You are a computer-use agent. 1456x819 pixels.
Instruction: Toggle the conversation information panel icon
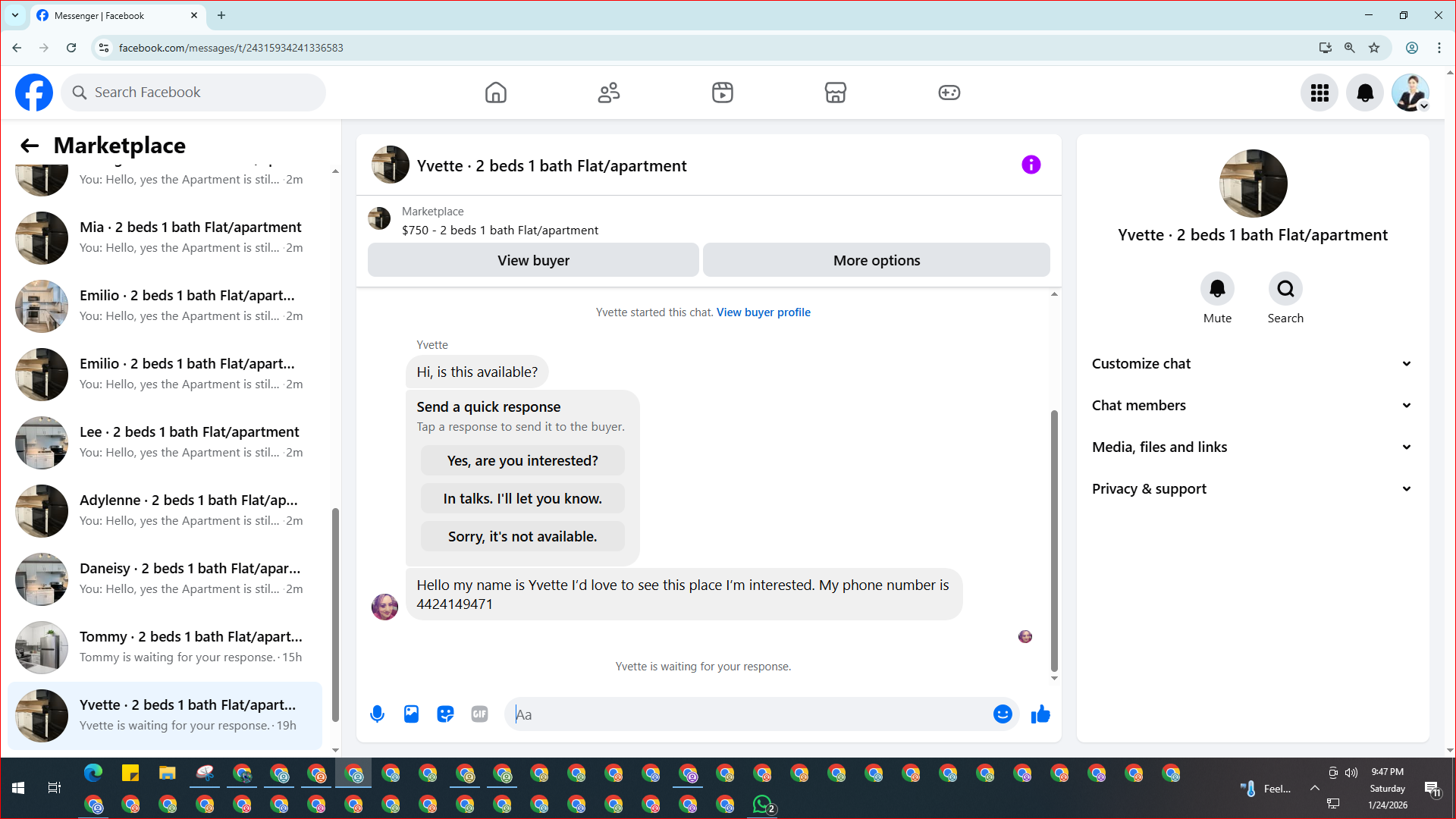(1031, 165)
